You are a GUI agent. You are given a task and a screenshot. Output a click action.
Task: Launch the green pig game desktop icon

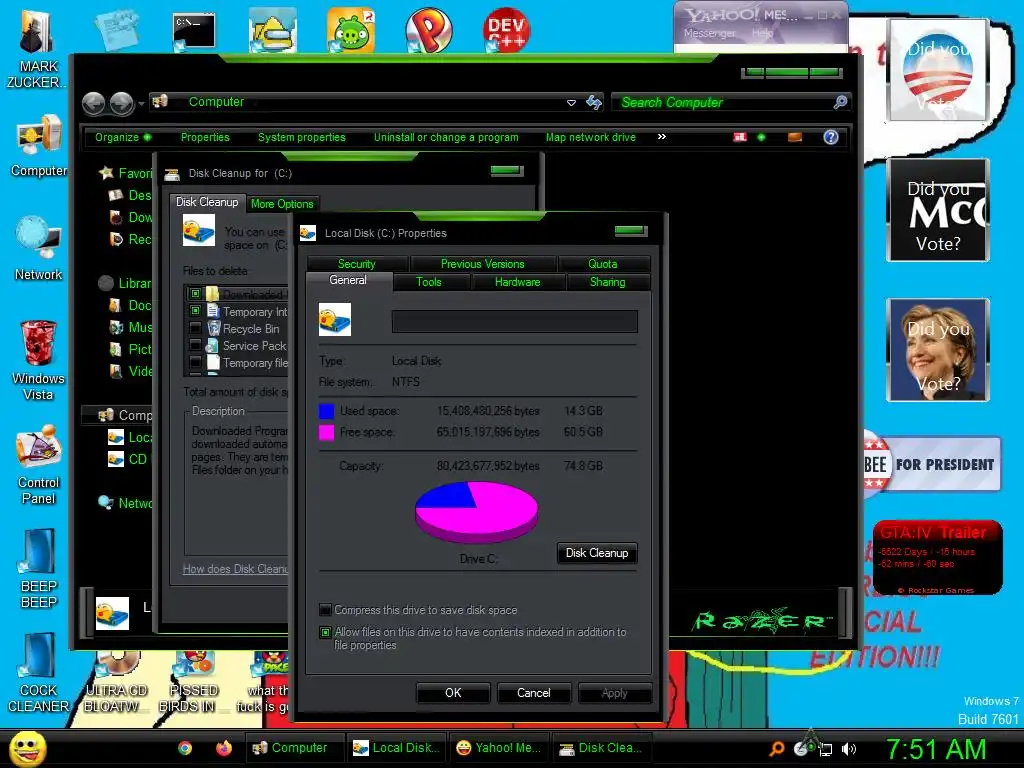(x=351, y=31)
